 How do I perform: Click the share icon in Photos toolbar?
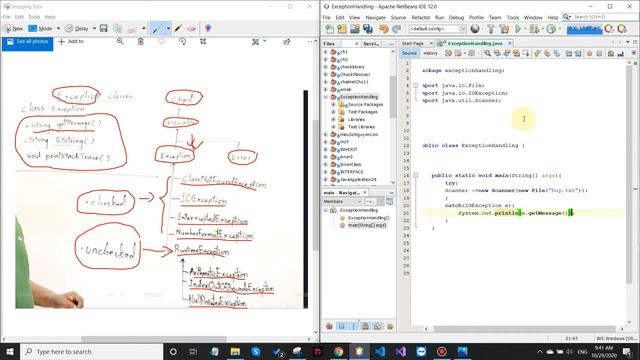point(287,41)
